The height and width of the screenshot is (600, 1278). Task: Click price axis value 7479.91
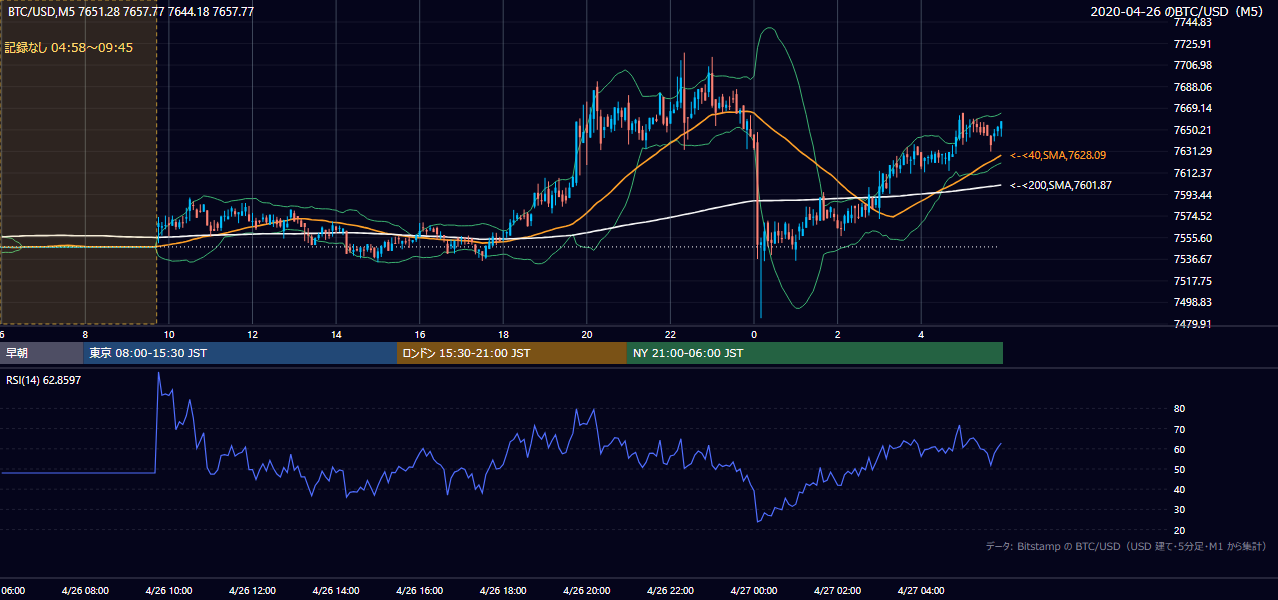(1193, 324)
